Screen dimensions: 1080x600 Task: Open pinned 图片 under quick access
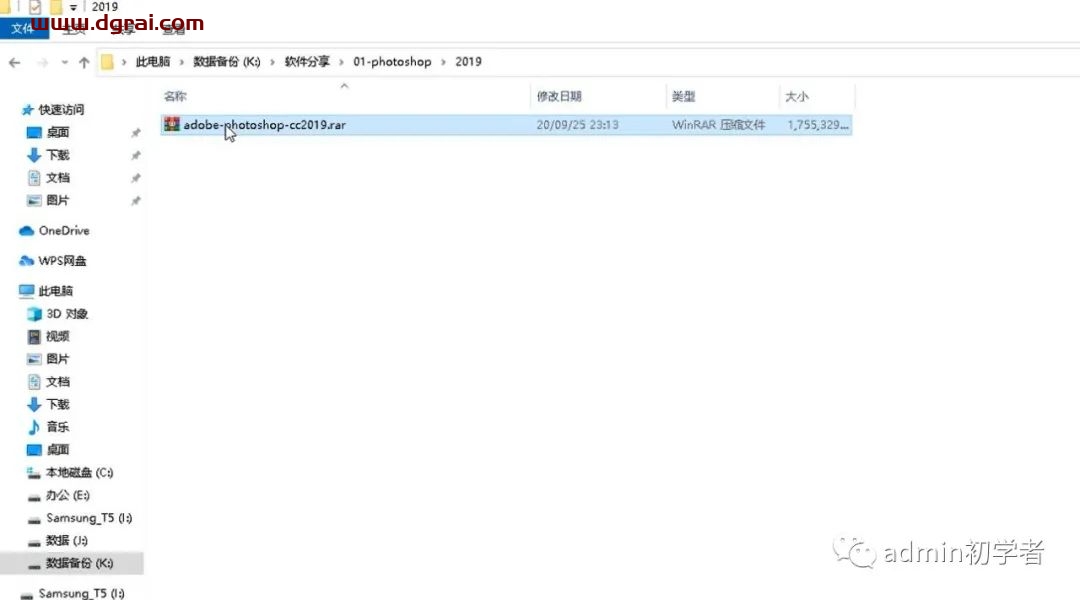[x=58, y=200]
